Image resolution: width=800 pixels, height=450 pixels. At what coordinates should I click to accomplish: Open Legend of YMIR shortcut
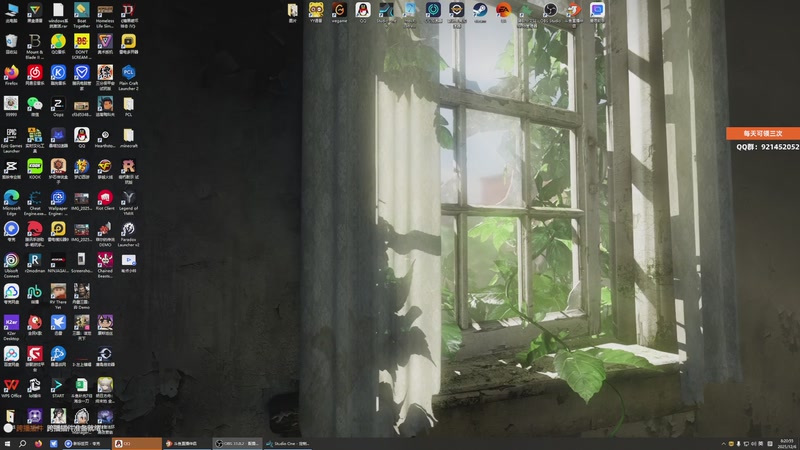pyautogui.click(x=129, y=202)
